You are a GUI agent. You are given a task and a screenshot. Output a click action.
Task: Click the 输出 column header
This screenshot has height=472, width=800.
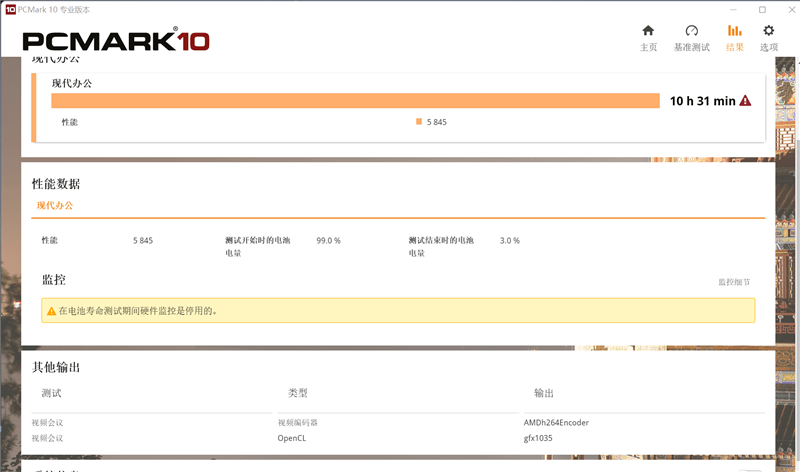point(543,393)
